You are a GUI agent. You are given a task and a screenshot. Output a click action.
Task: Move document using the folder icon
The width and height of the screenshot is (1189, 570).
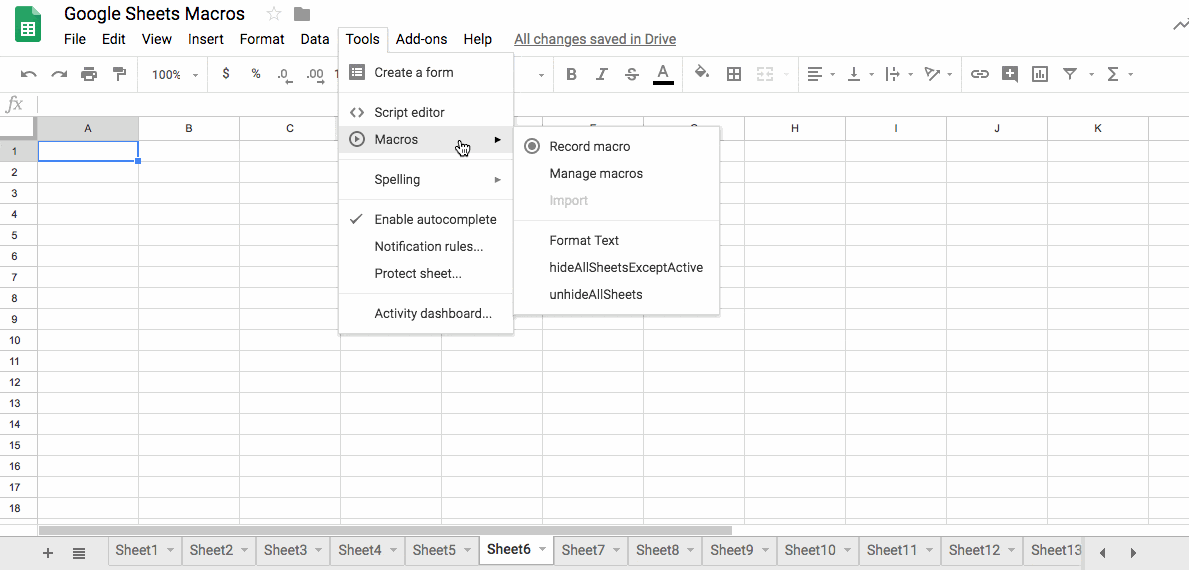click(x=302, y=14)
